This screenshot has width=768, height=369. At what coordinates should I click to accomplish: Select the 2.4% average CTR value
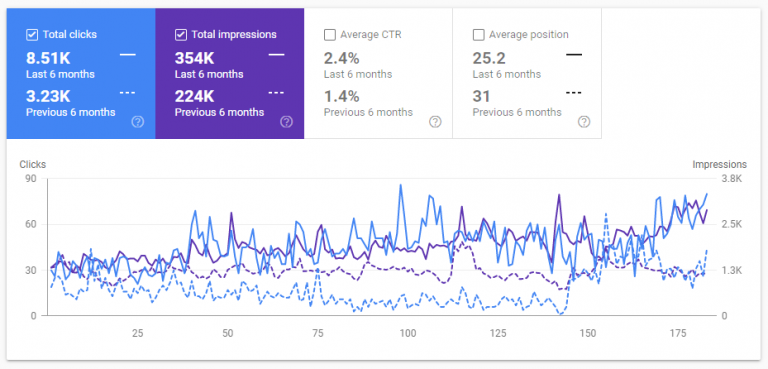coord(341,58)
